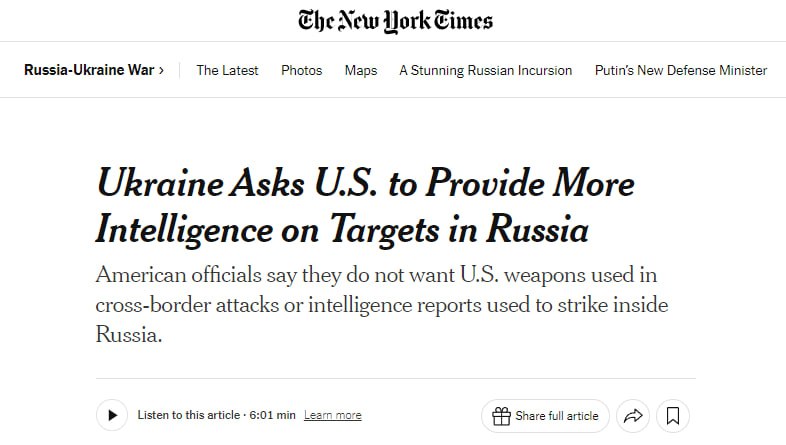Switch to the Maps tab

(x=361, y=70)
